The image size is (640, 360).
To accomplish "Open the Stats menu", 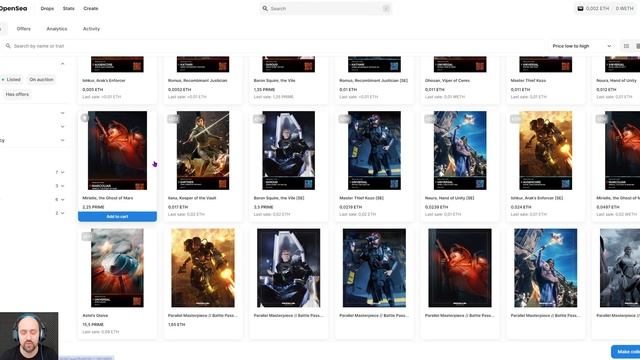I will (69, 9).
